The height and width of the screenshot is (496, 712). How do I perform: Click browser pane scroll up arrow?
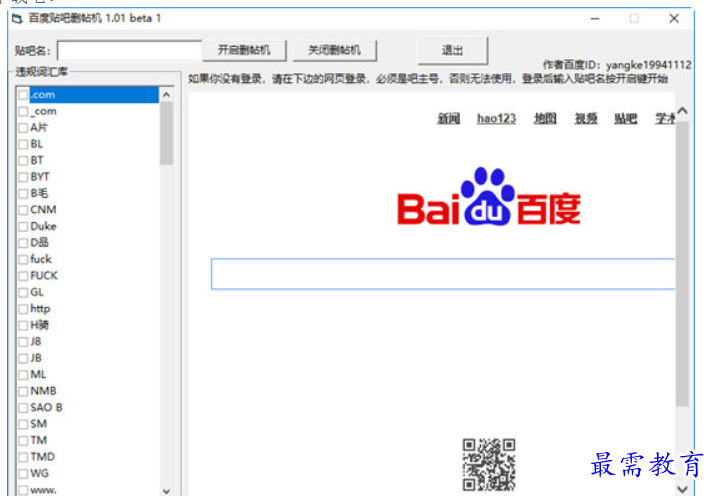(x=682, y=111)
